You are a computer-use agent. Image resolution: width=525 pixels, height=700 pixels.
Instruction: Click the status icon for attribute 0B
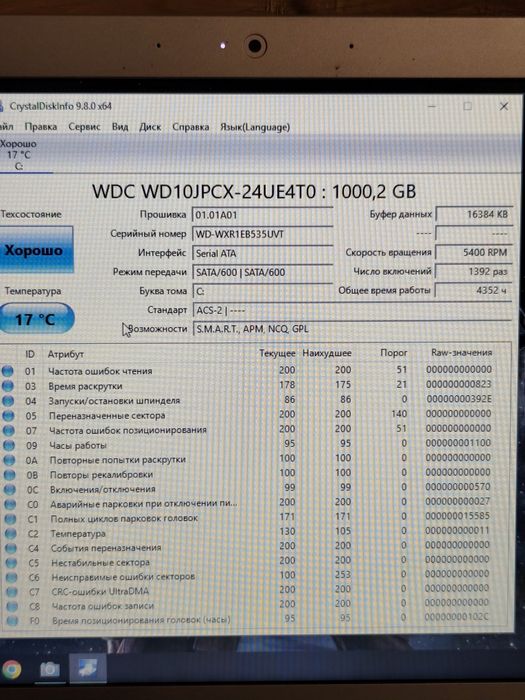[x=9, y=475]
